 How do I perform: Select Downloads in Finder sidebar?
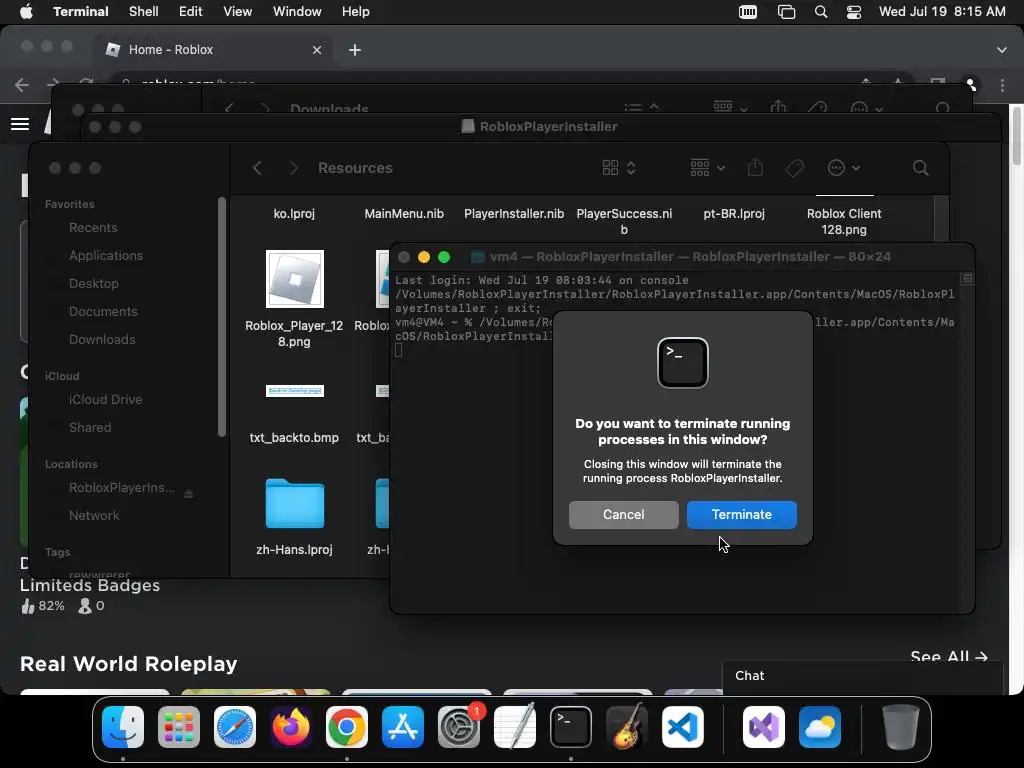click(103, 340)
